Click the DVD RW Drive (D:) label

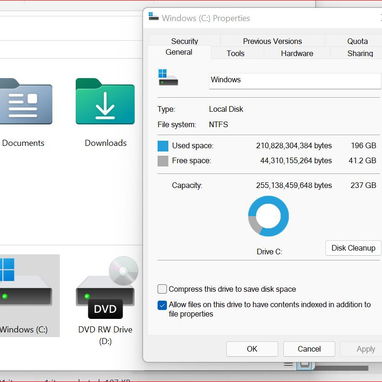tap(105, 335)
